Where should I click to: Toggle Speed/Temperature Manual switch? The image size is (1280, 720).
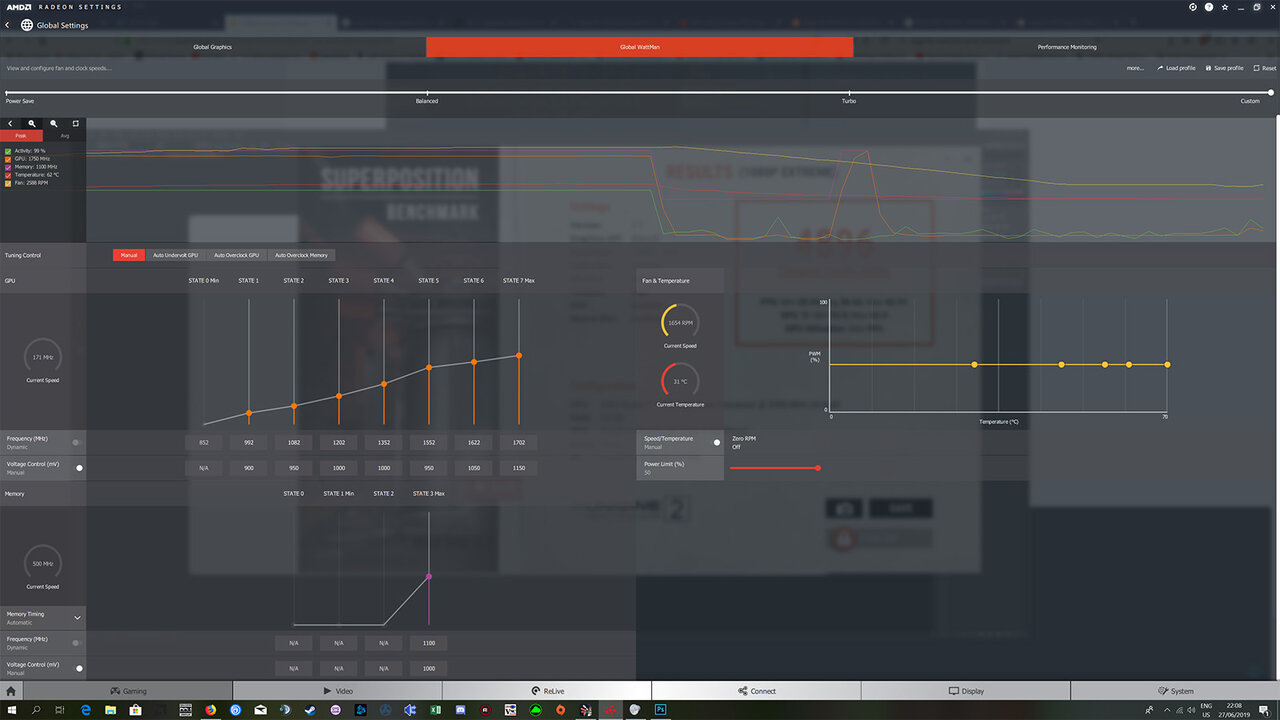click(716, 442)
